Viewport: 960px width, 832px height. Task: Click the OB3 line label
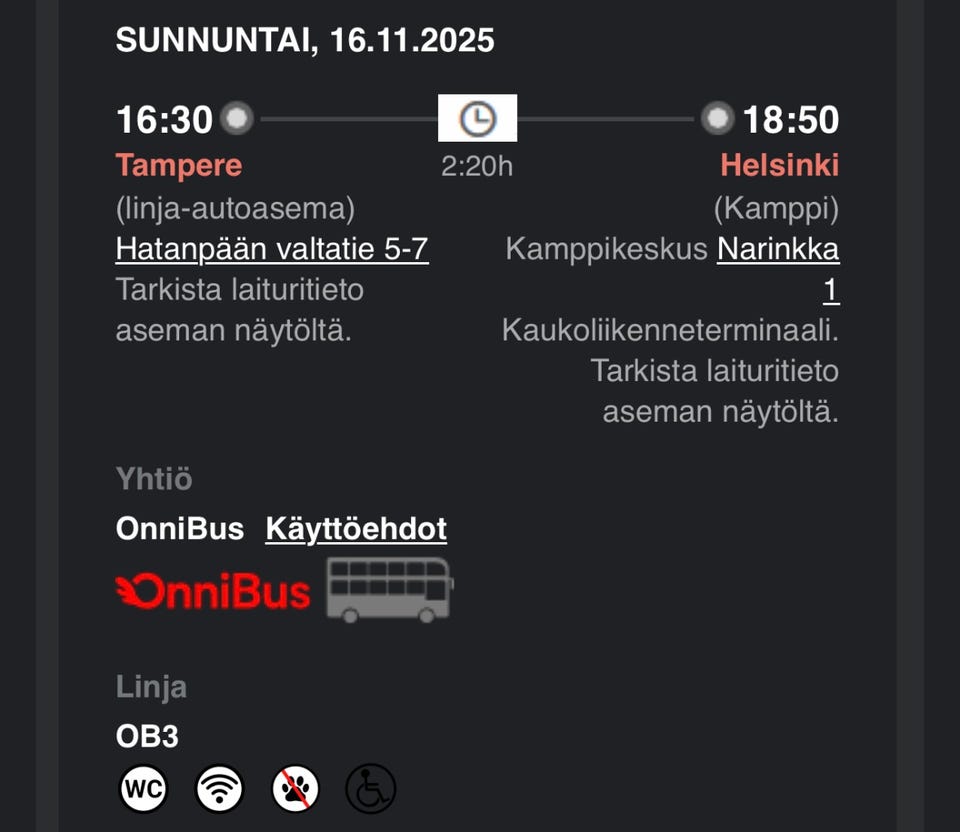point(146,737)
